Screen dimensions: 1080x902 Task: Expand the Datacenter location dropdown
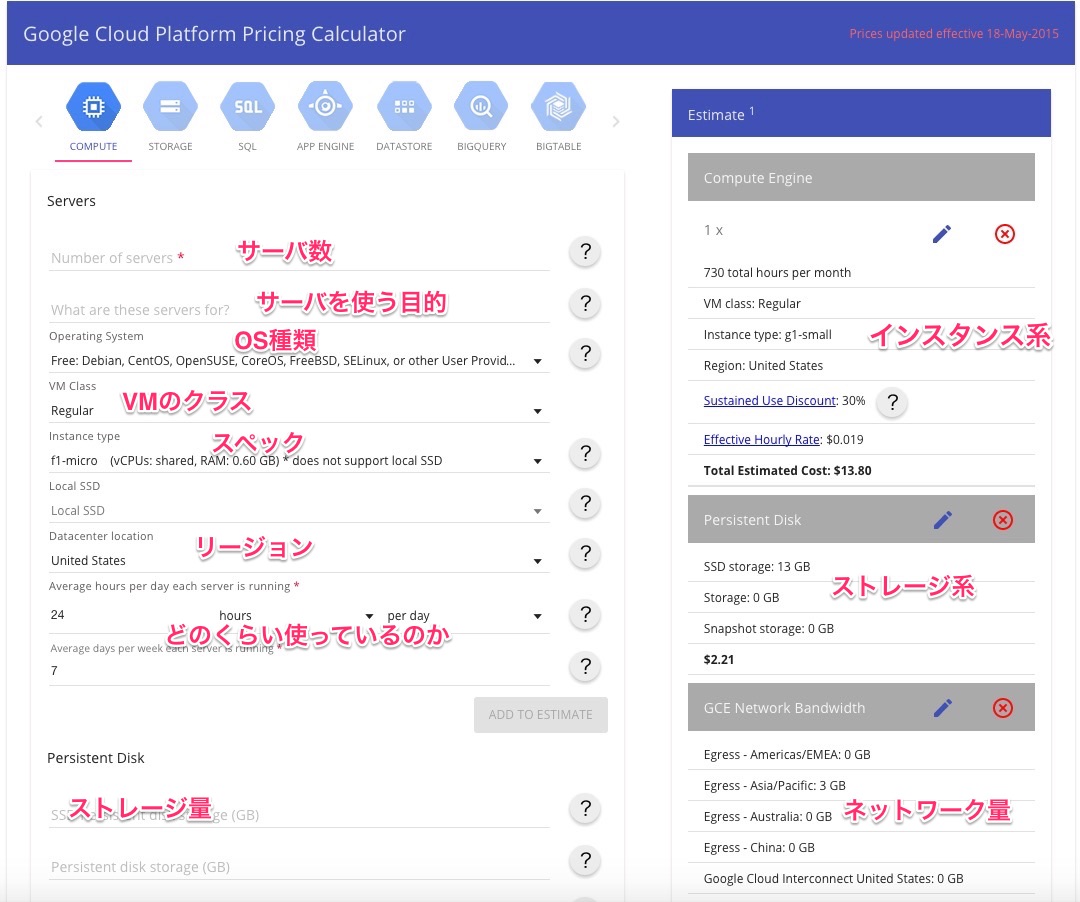click(298, 561)
